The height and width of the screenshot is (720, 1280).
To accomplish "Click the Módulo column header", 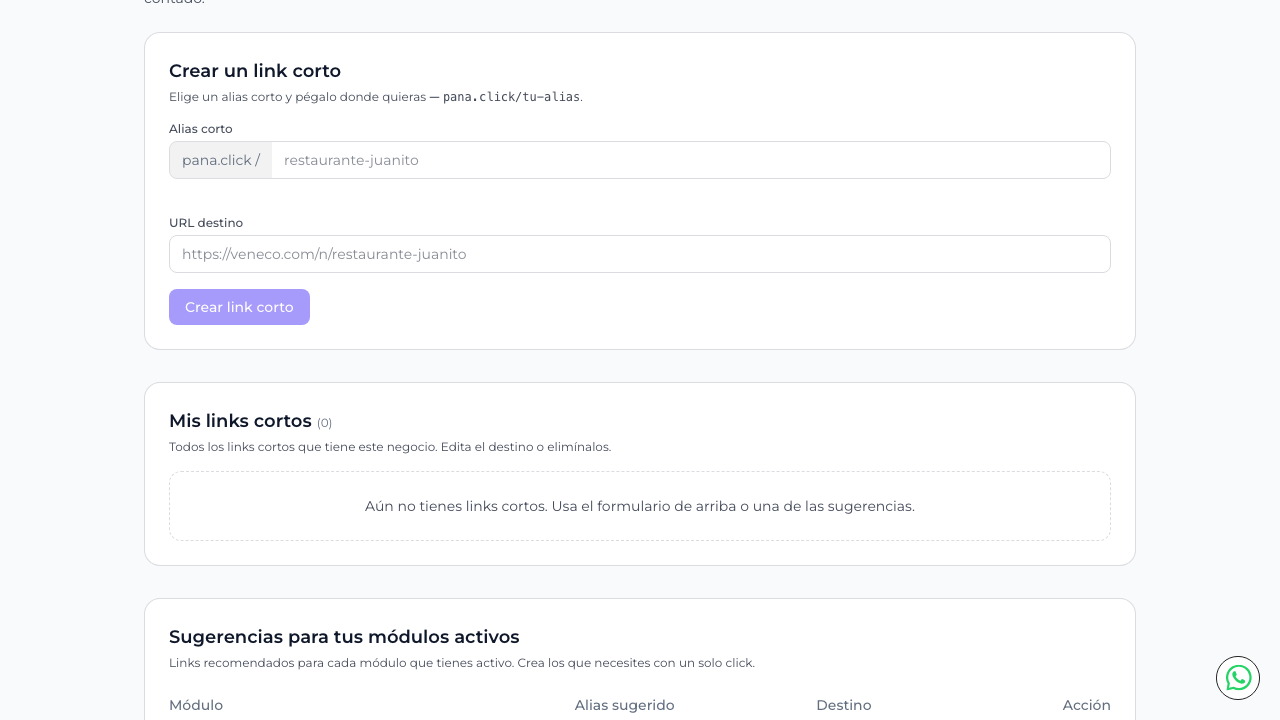I will [x=196, y=705].
